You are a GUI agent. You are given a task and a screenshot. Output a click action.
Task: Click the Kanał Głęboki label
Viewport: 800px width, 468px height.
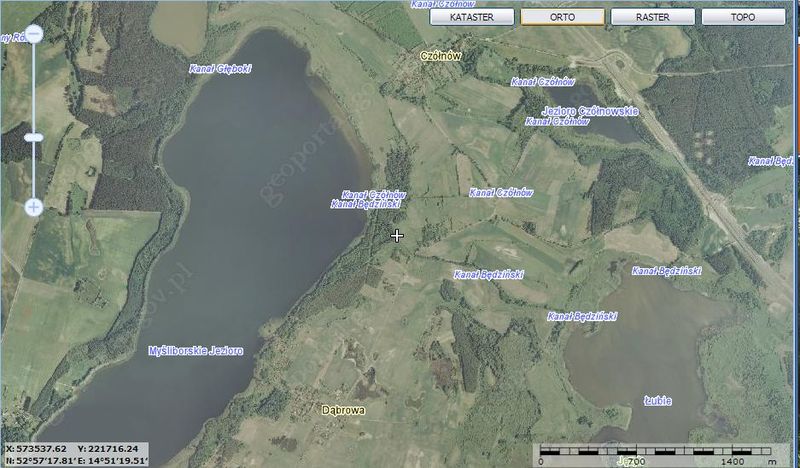point(220,69)
